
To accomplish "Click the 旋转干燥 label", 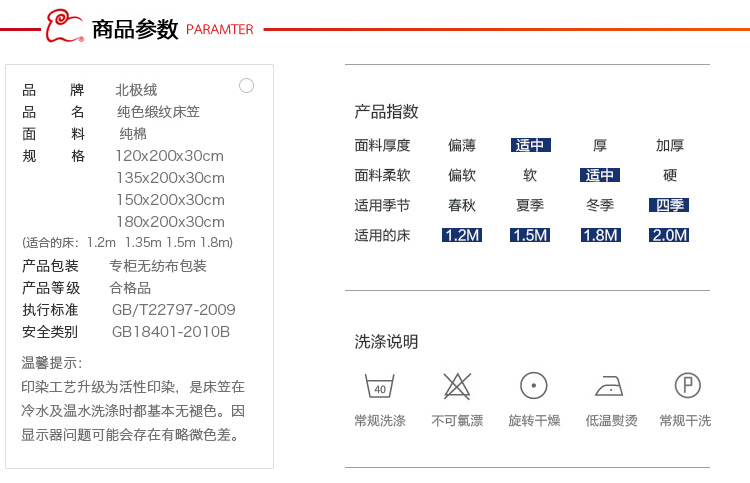I will (x=534, y=420).
